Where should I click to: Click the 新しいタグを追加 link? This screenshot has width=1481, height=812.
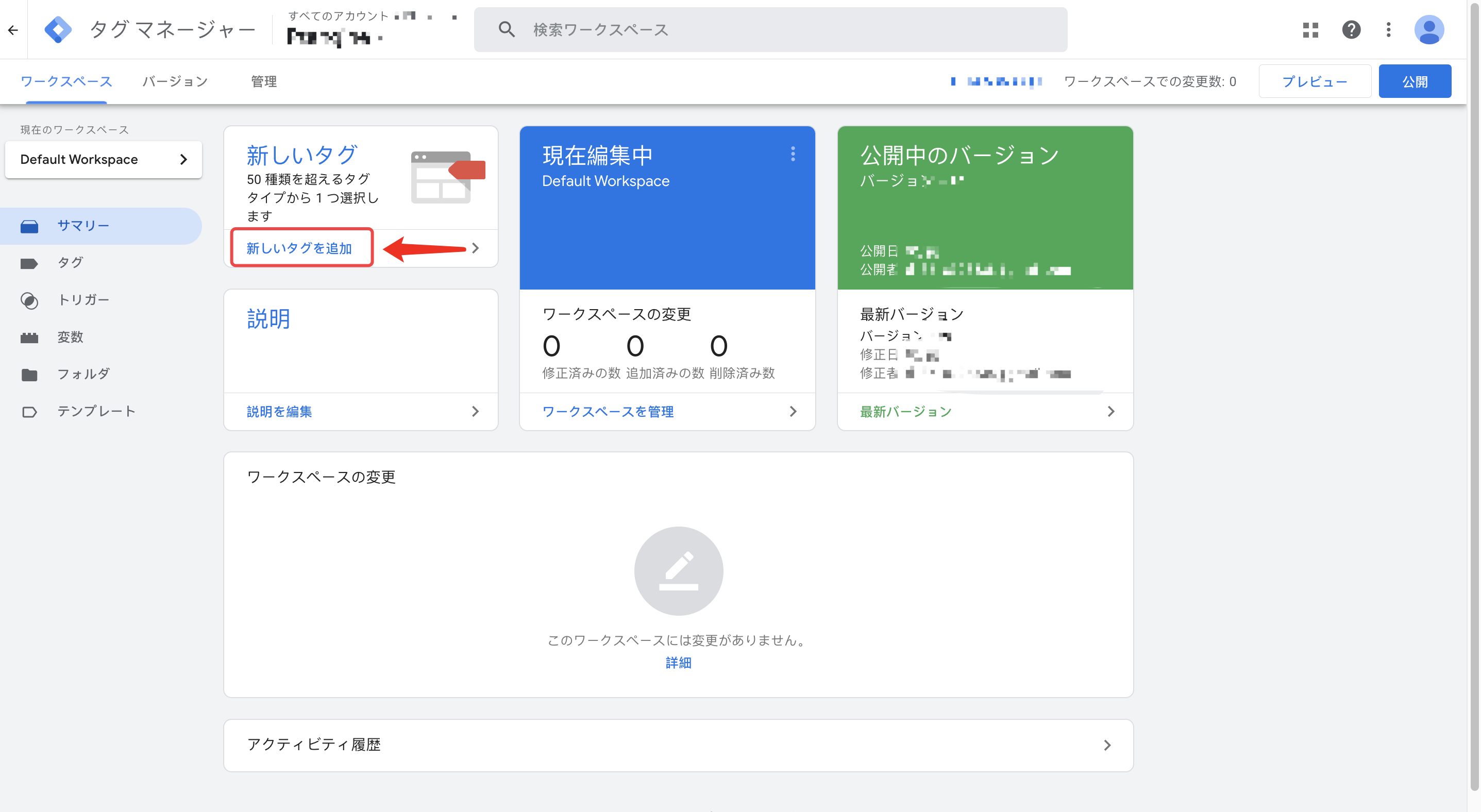tap(299, 248)
